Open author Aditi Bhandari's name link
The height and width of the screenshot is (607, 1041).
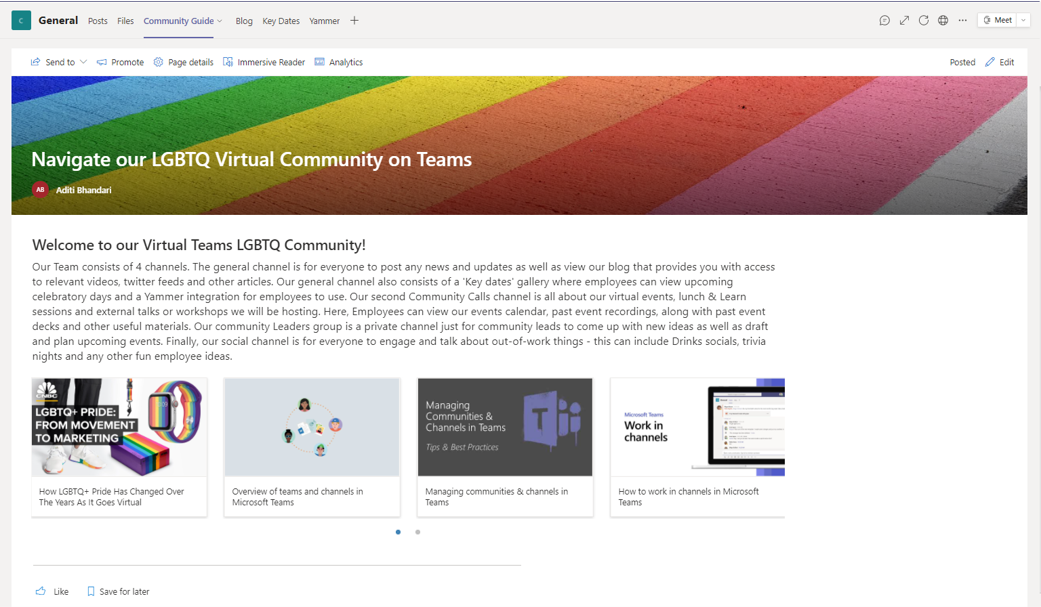84,190
